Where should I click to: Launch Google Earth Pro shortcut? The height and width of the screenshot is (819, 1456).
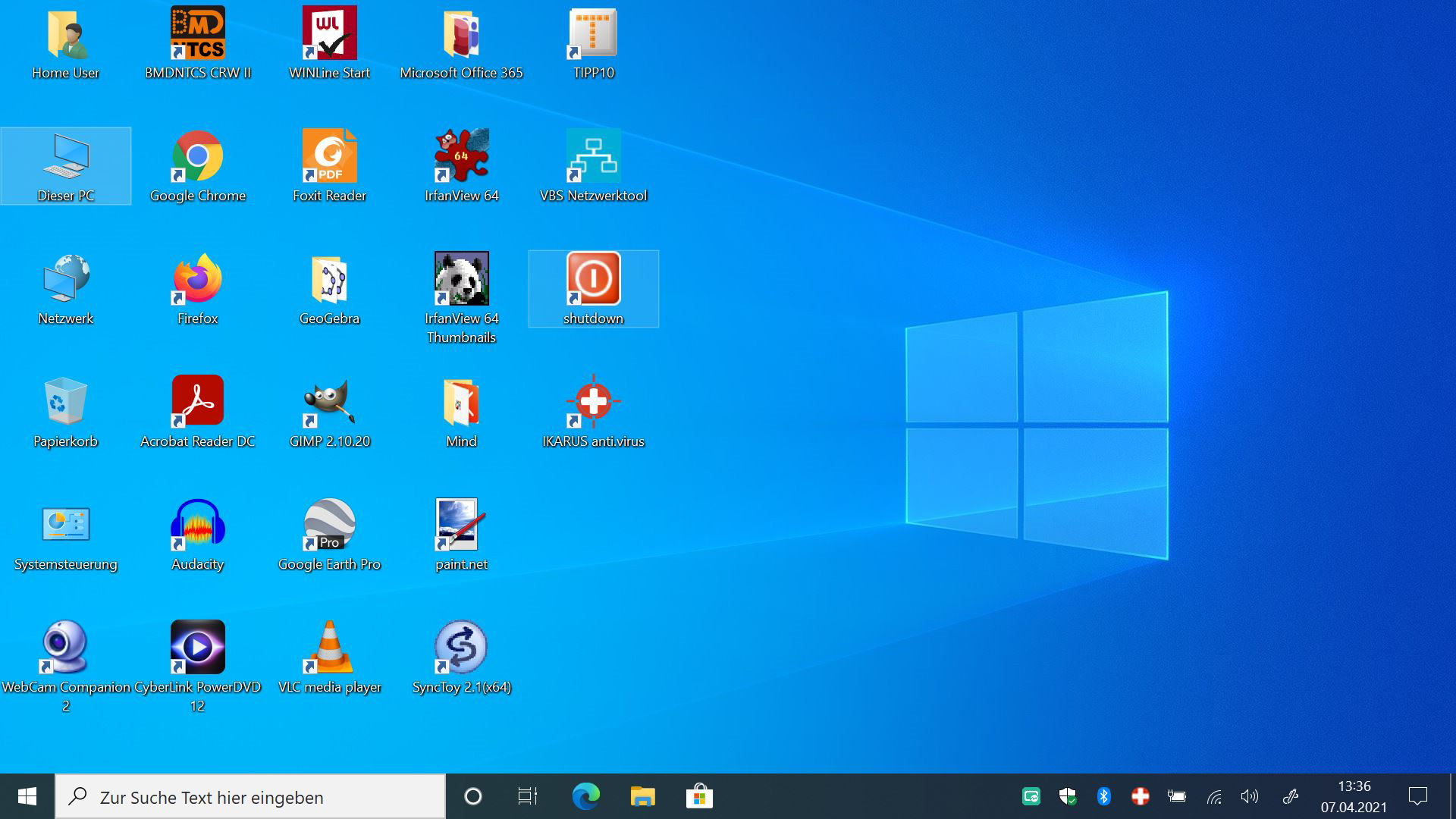pos(329,525)
